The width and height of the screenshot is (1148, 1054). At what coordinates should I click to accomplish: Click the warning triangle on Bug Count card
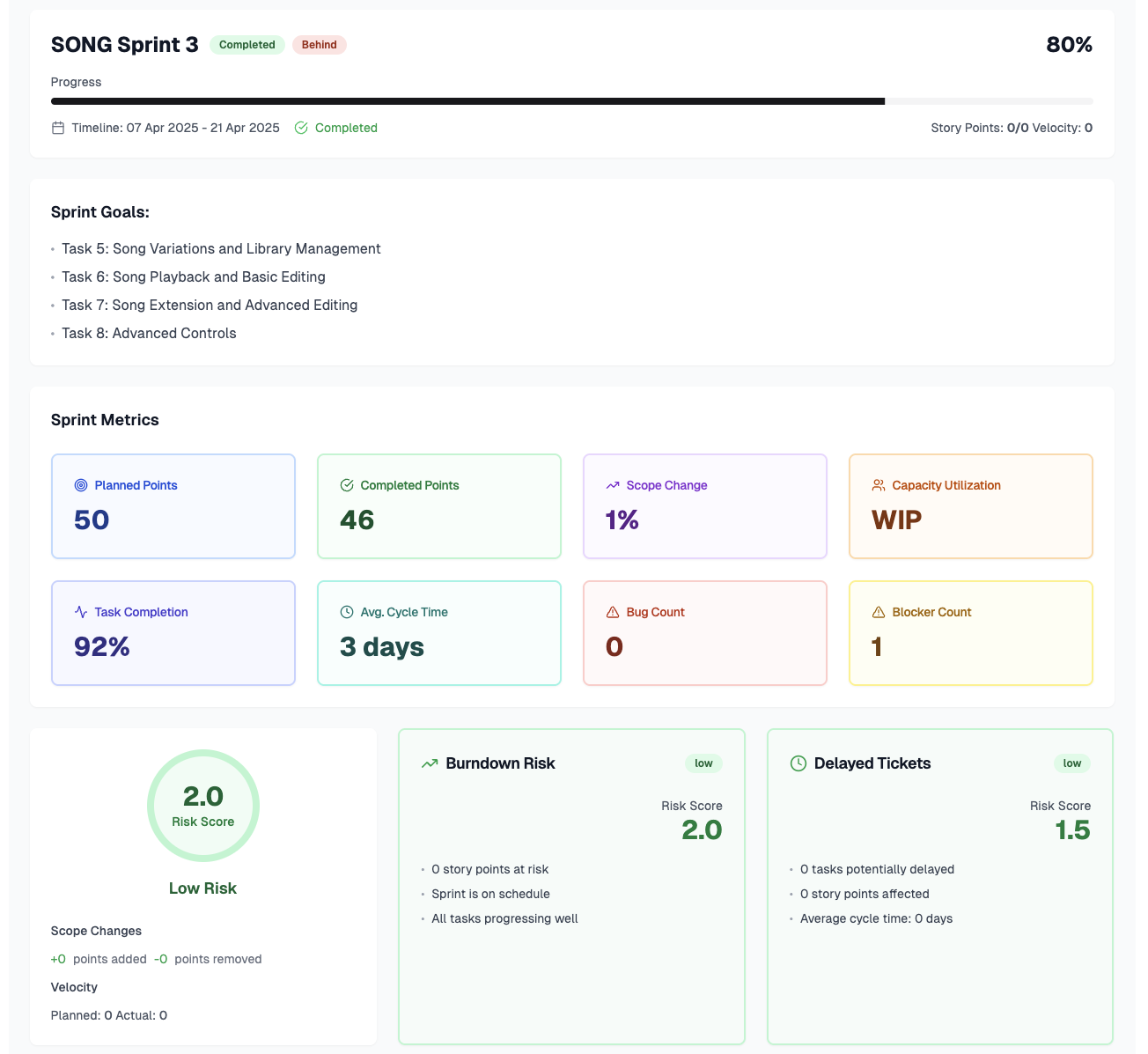tap(613, 611)
